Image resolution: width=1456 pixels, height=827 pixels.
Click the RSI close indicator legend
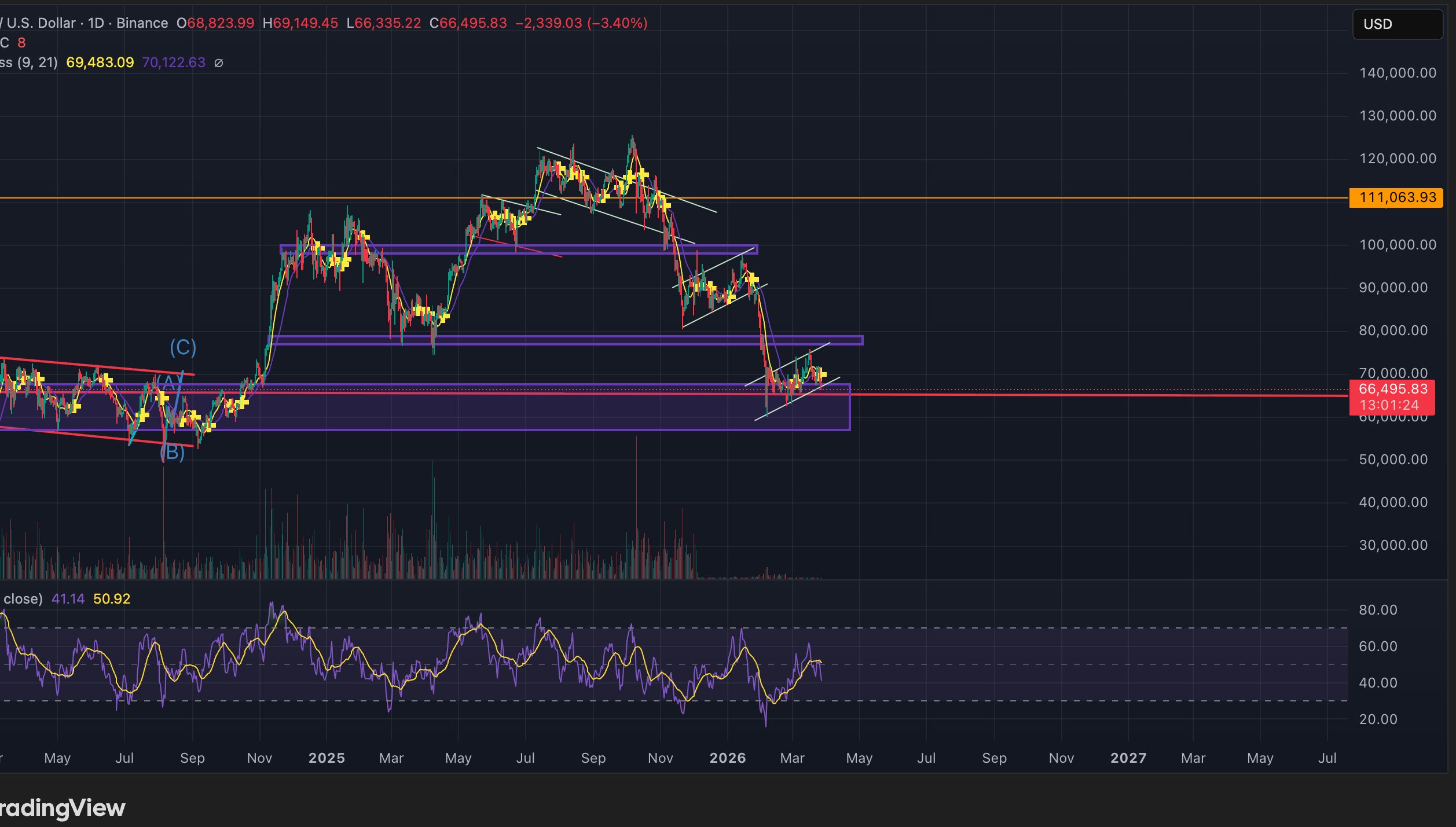(x=22, y=599)
